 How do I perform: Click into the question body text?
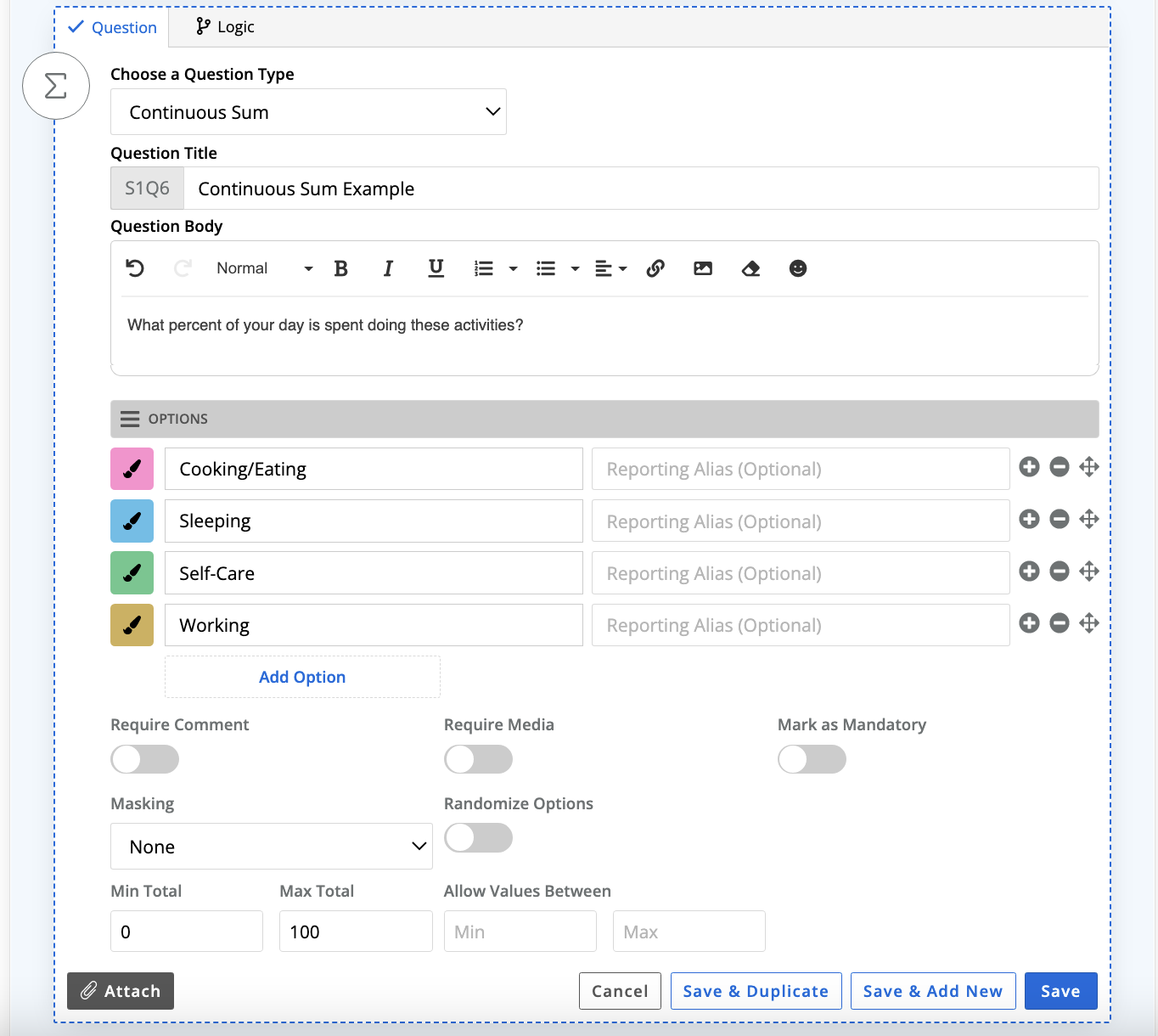click(x=325, y=325)
